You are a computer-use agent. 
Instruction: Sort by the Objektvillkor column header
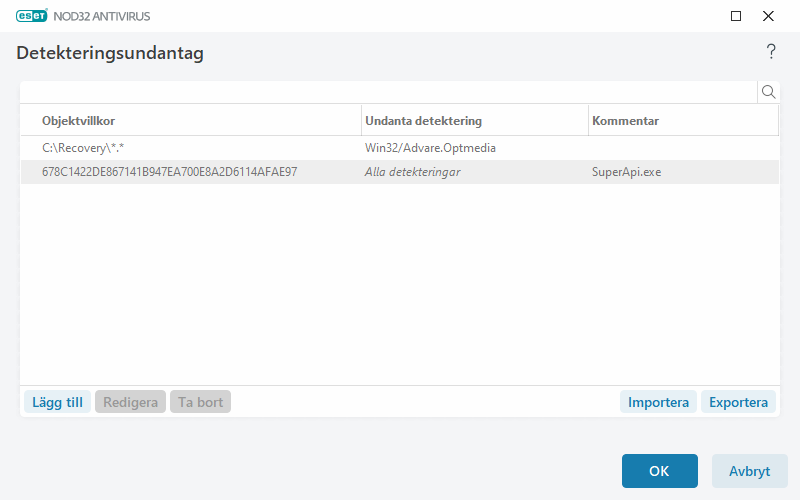click(x=190, y=121)
